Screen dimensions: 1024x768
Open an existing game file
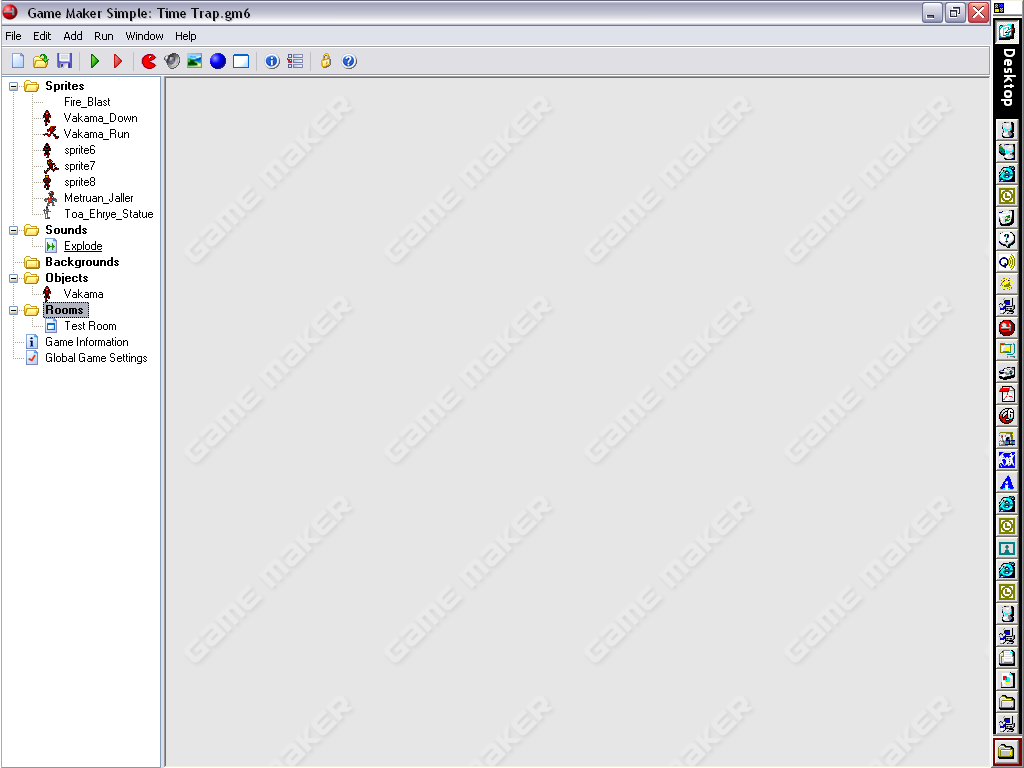click(x=40, y=61)
